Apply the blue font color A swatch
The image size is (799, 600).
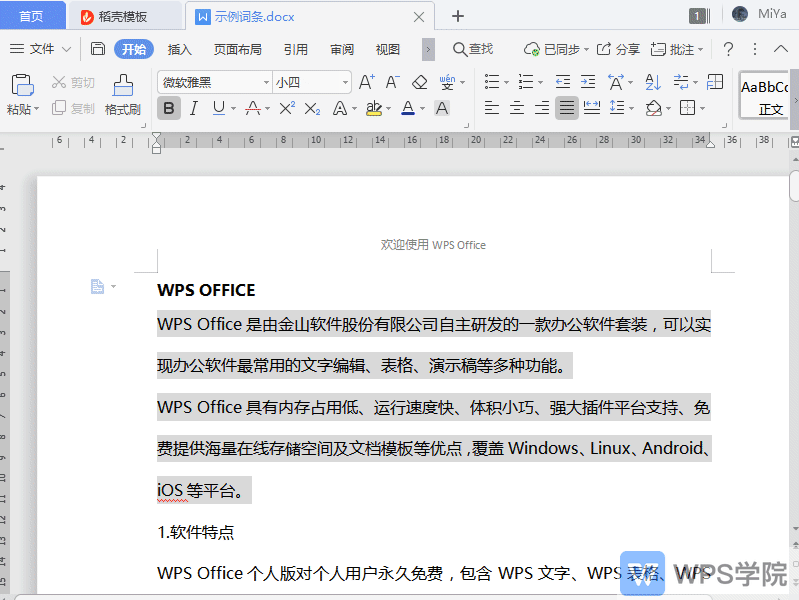pos(408,108)
